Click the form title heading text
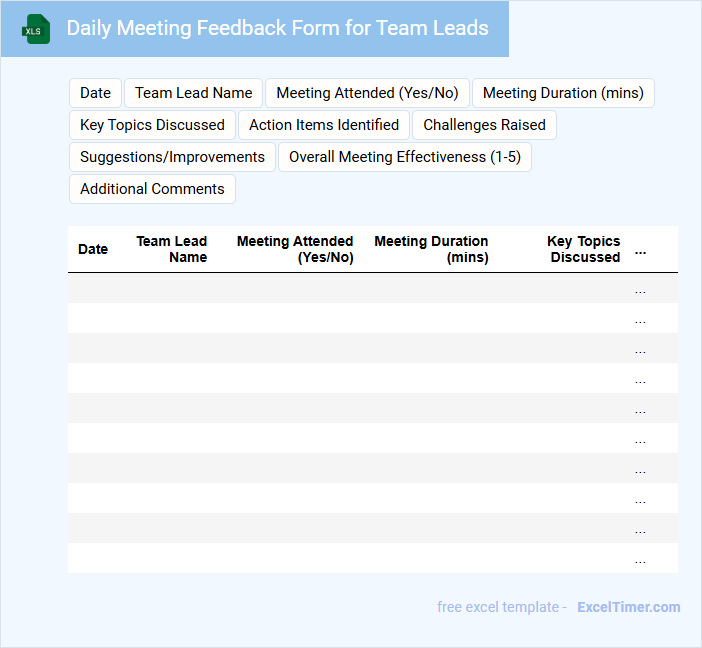 [x=277, y=28]
